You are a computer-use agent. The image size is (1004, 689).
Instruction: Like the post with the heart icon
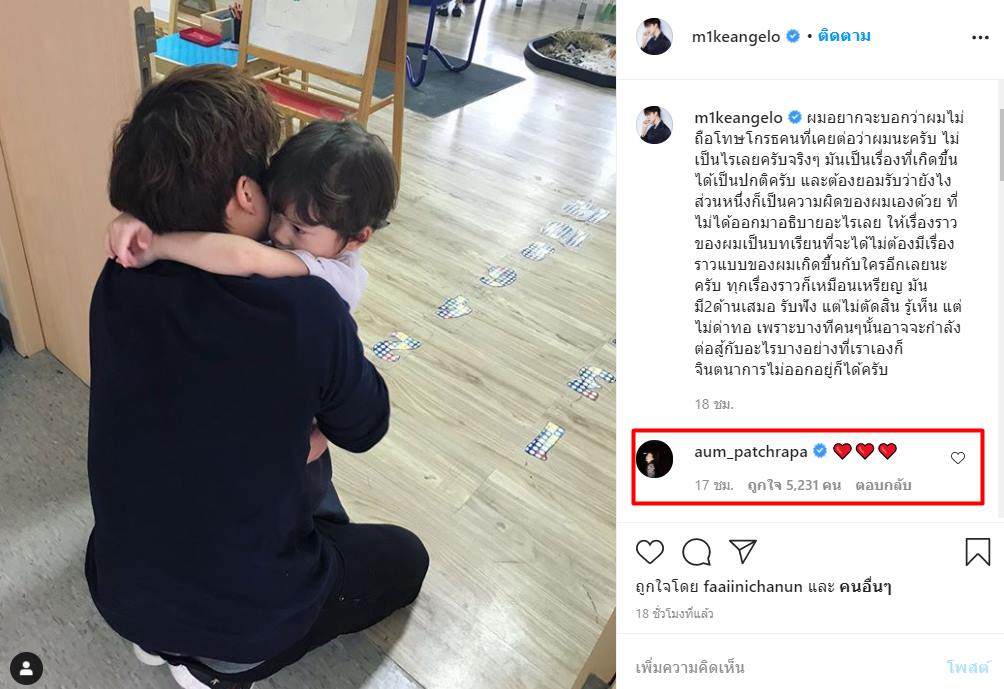click(649, 551)
